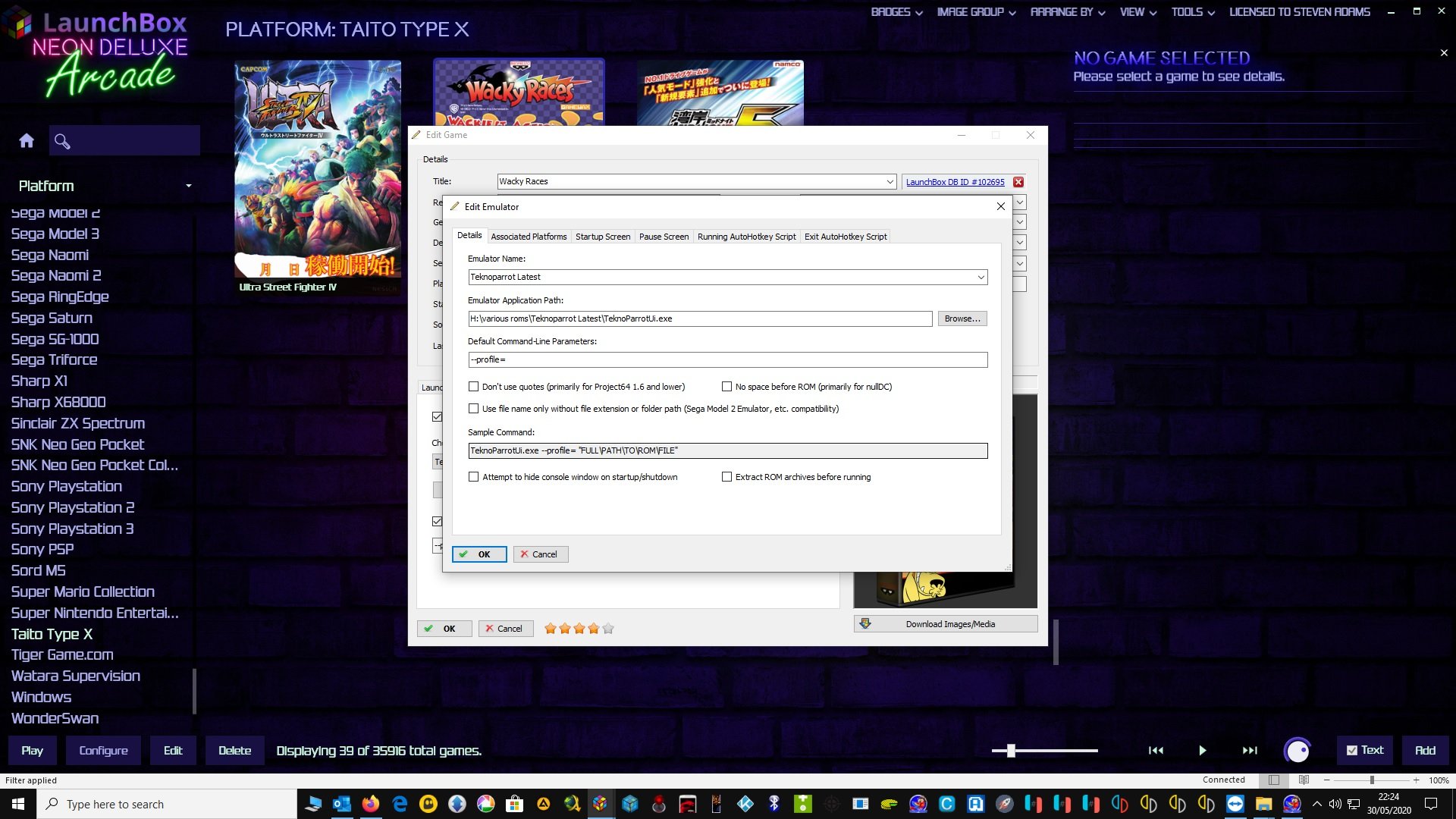Viewport: 1456px width, 819px height.
Task: Show hidden system tray icons
Action: pyautogui.click(x=1317, y=804)
